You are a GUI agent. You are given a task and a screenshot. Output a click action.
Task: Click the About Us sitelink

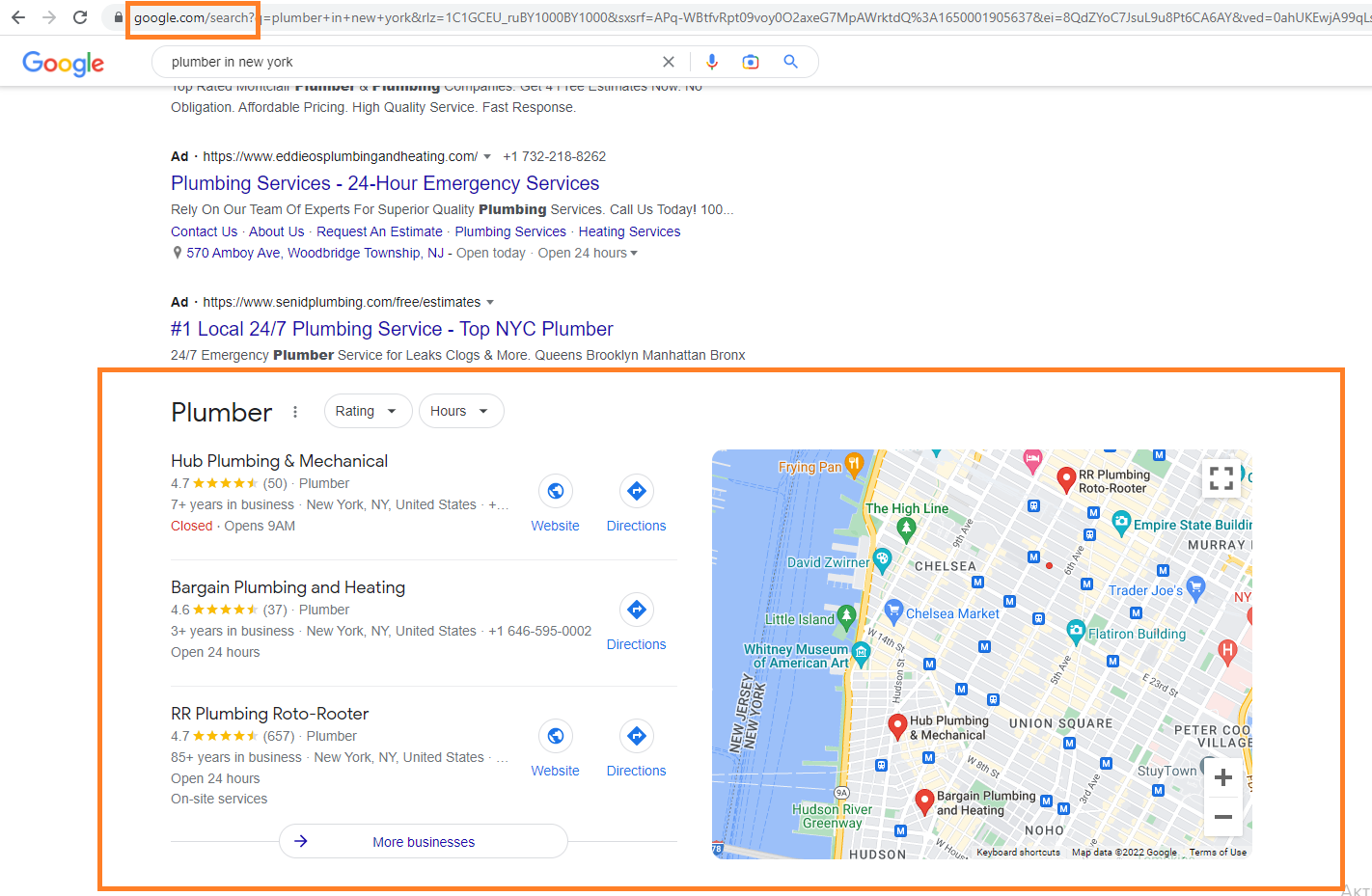pyautogui.click(x=276, y=231)
